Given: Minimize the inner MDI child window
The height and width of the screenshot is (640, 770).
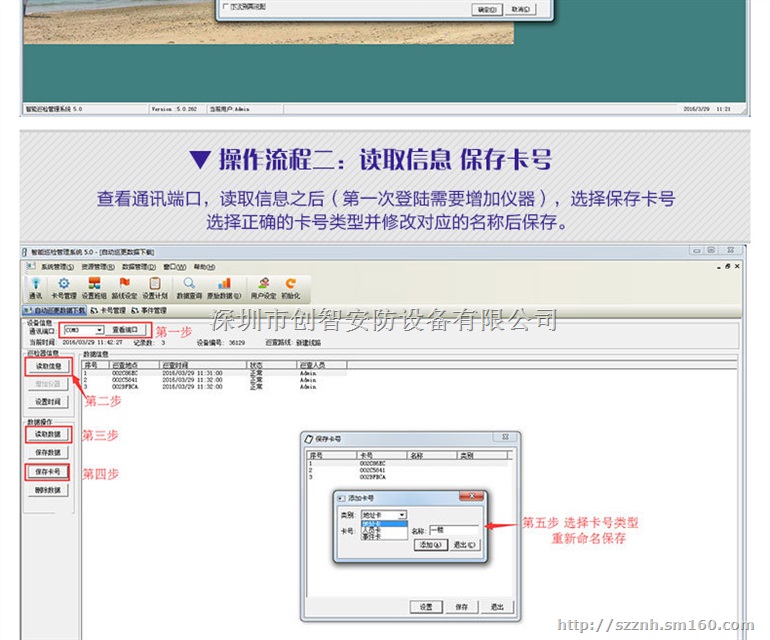Looking at the screenshot, I should click(x=719, y=267).
